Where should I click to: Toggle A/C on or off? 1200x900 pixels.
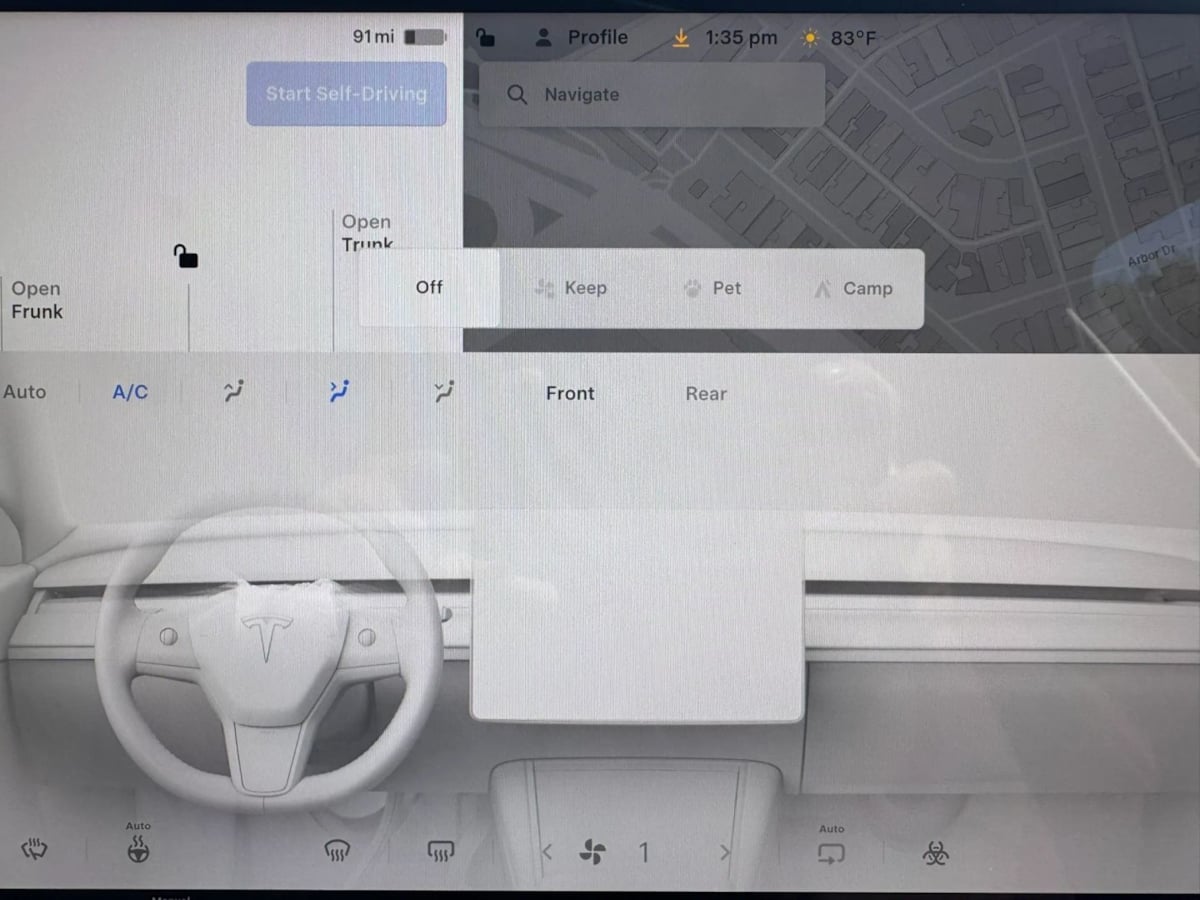pos(130,393)
